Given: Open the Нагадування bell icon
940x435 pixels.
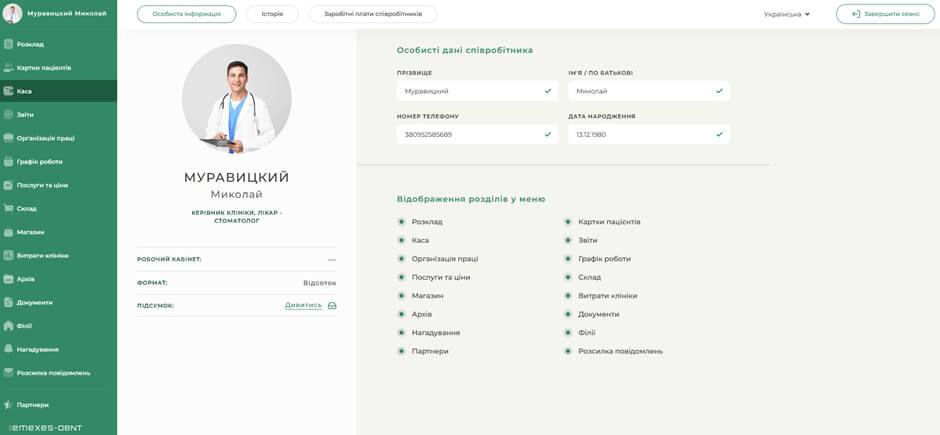Looking at the screenshot, I should click(9, 349).
